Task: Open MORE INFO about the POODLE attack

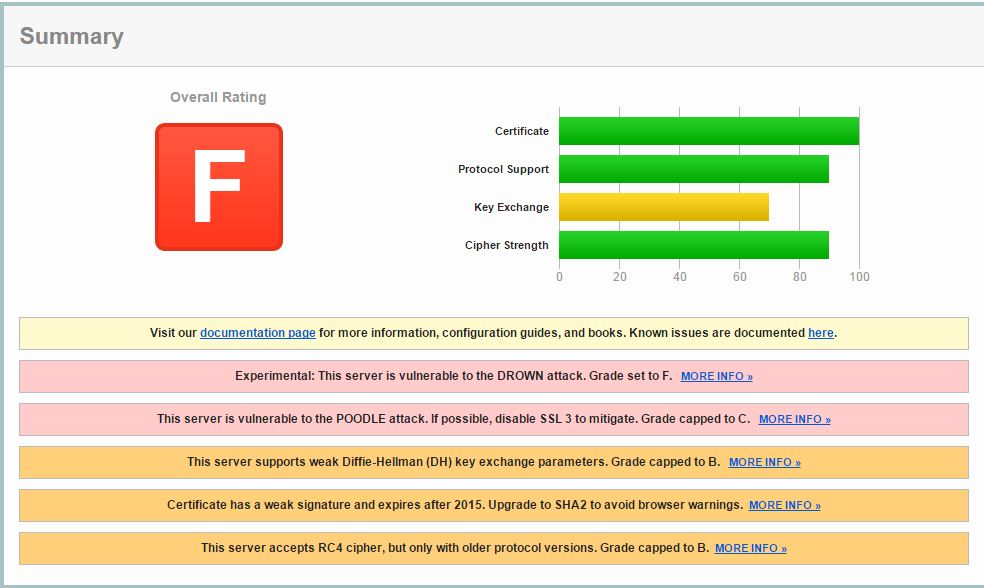Action: point(794,419)
